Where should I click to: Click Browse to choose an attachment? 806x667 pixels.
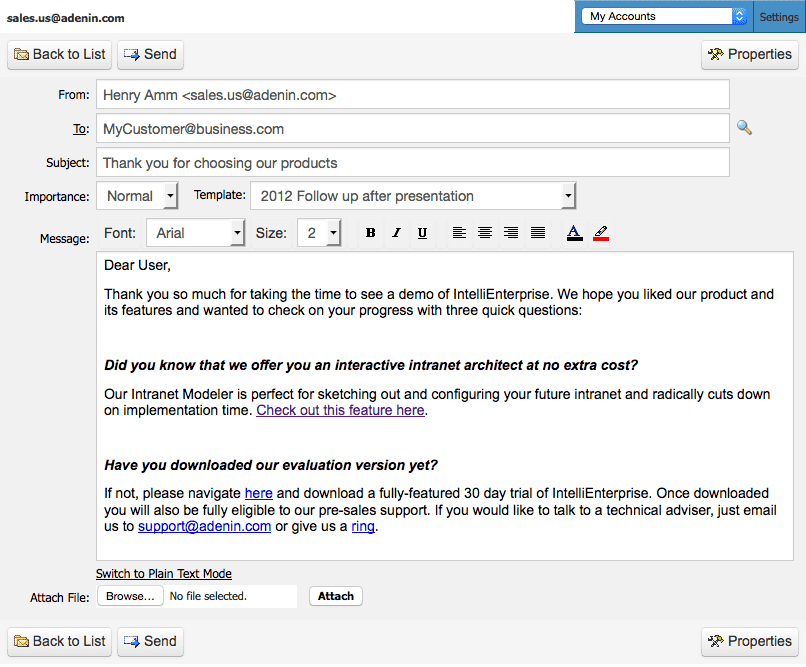[130, 597]
